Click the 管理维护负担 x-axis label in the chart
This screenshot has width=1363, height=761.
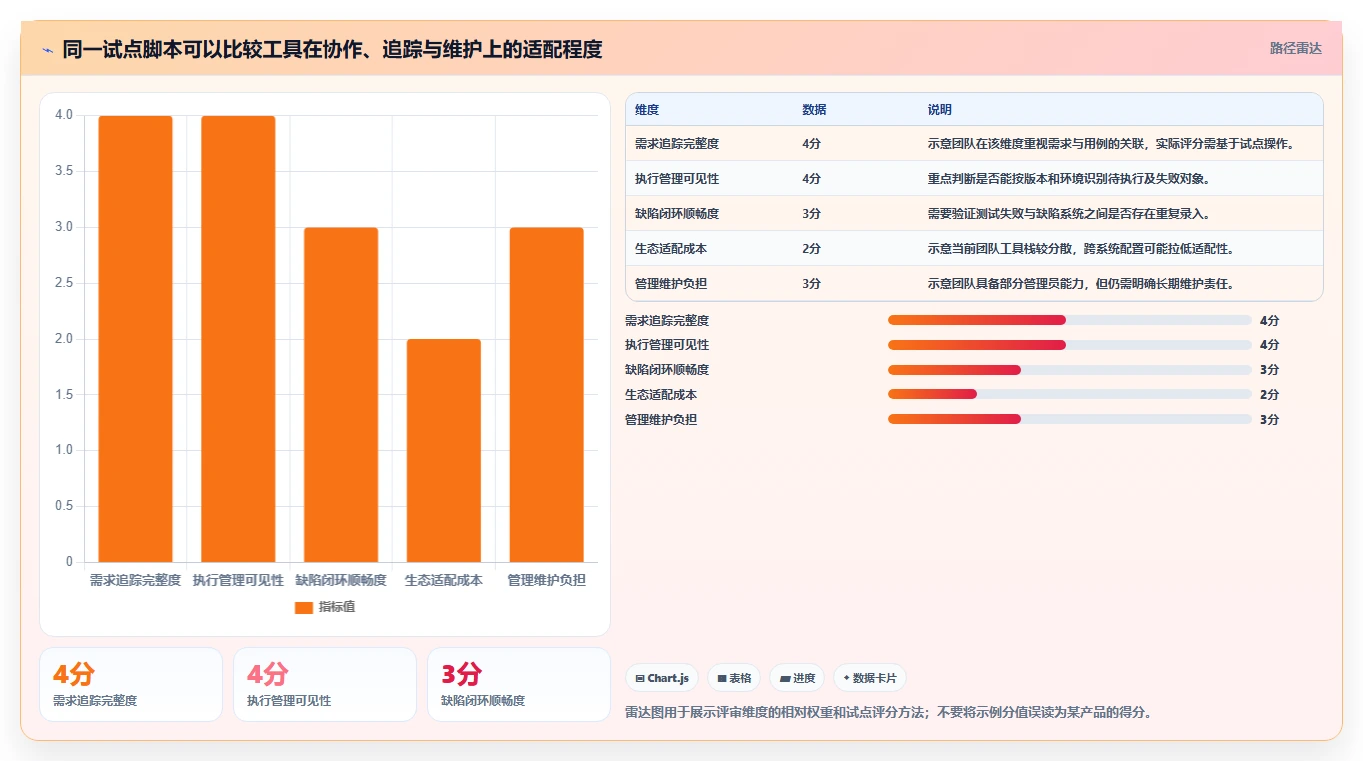[546, 580]
